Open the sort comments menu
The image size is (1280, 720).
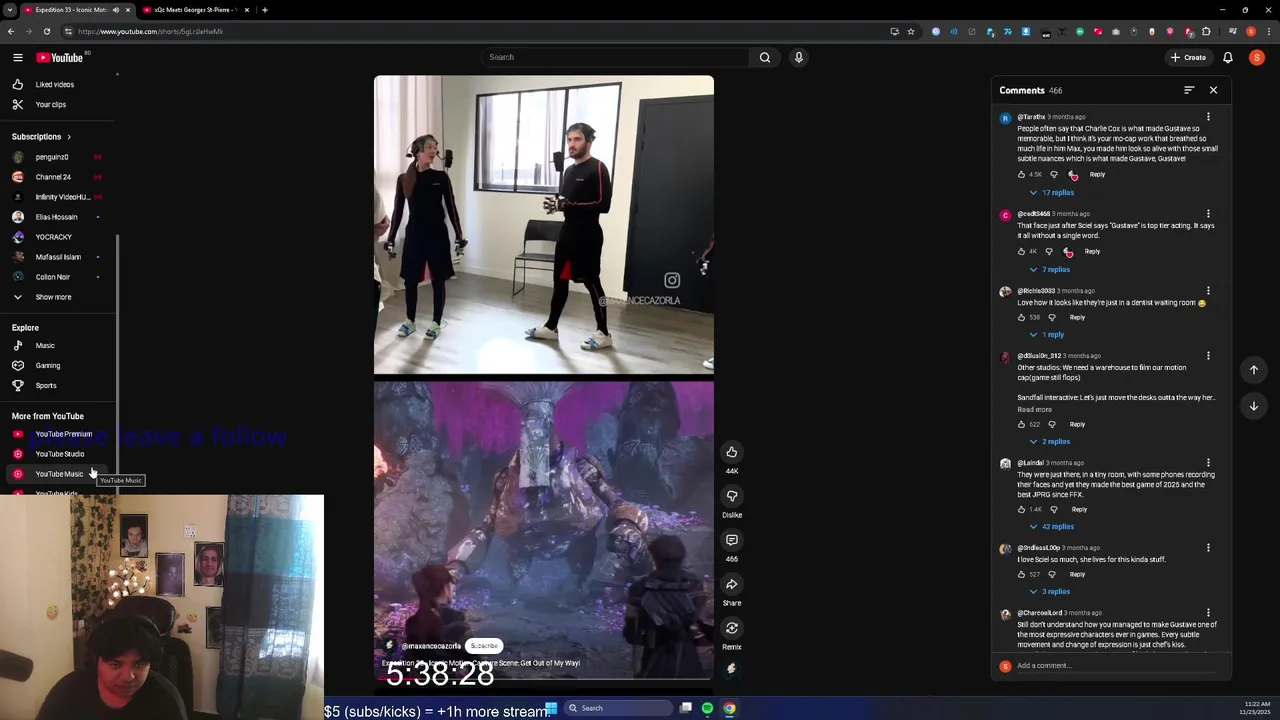[1189, 90]
